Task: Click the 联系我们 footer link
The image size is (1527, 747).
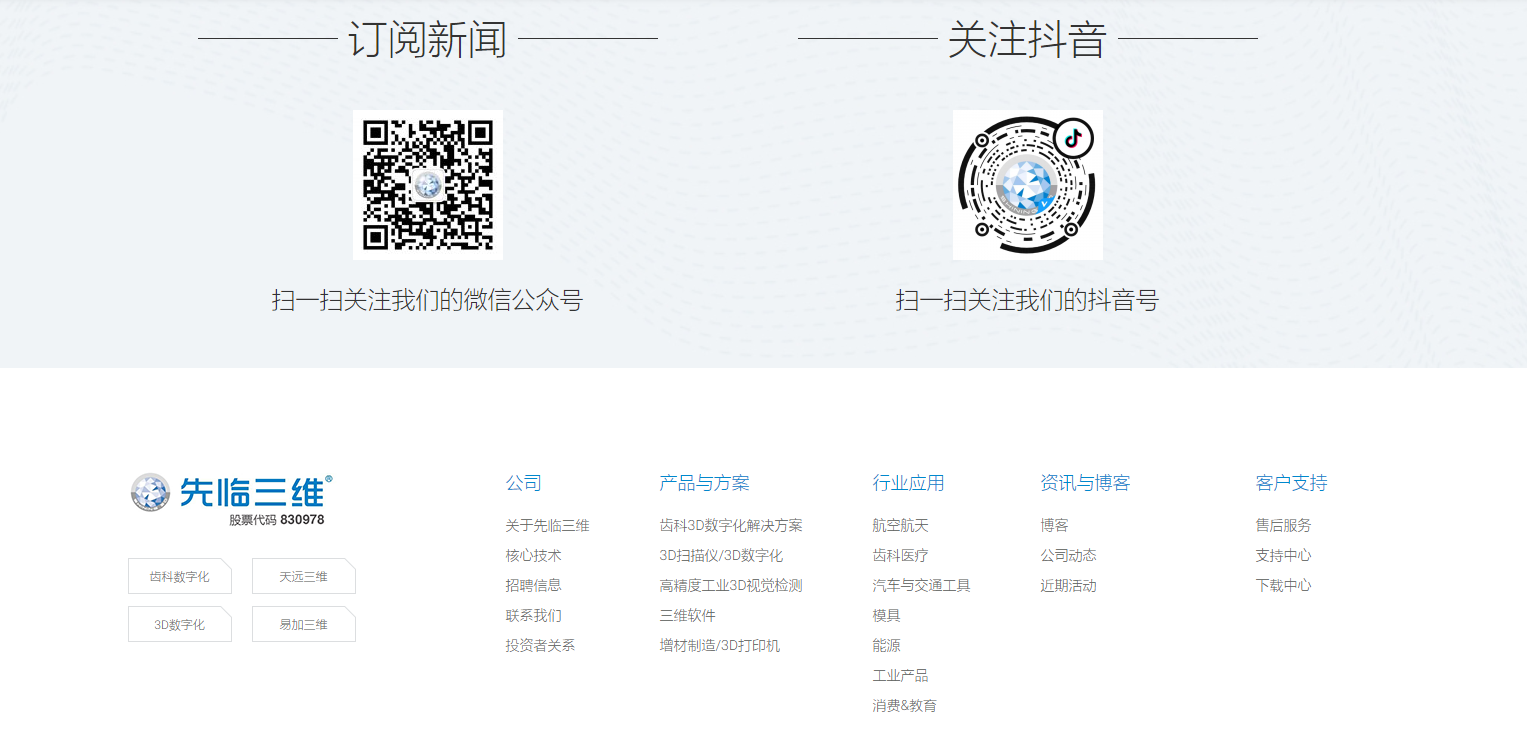Action: tap(533, 615)
